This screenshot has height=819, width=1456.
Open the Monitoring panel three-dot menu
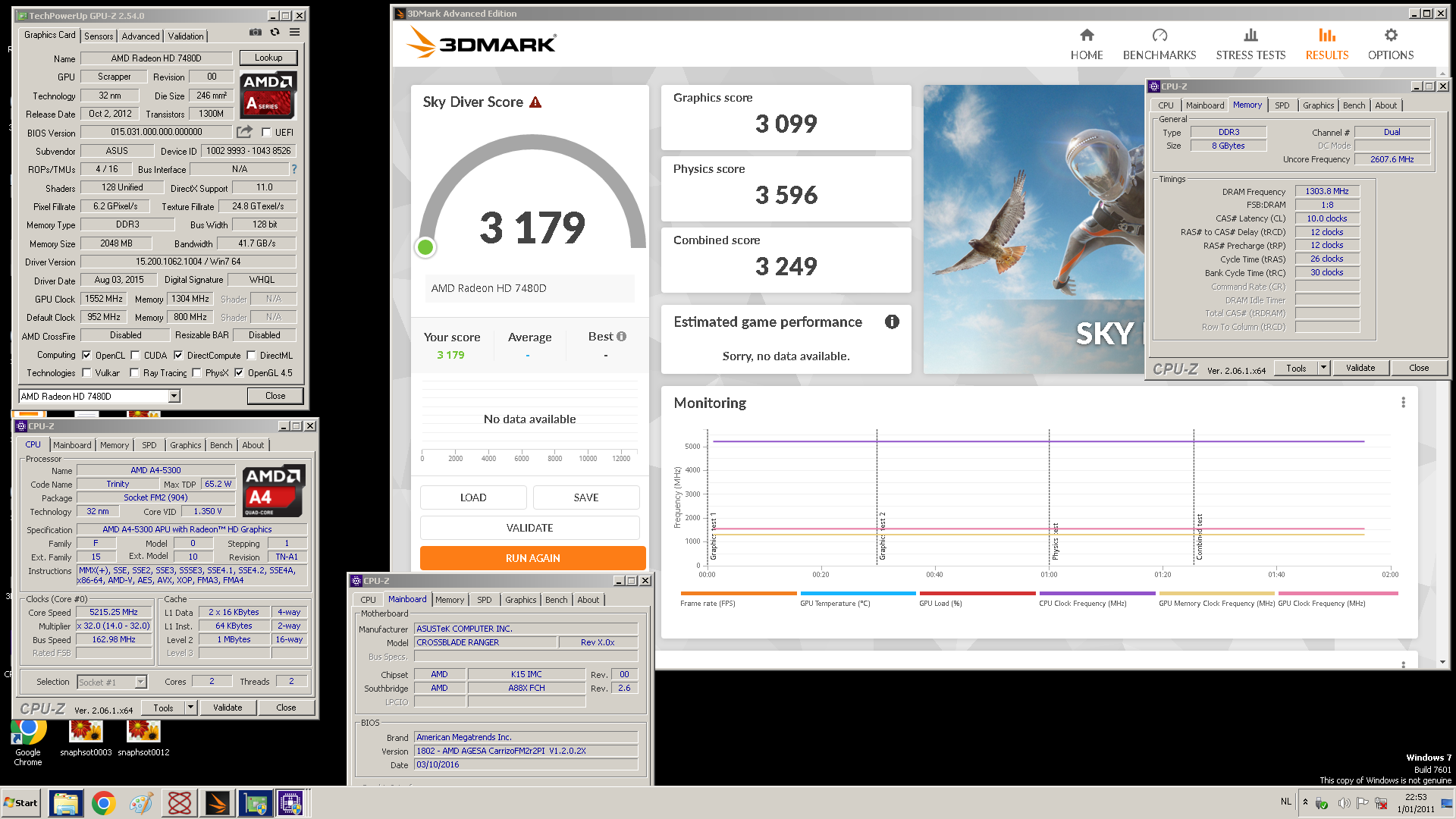(1403, 403)
